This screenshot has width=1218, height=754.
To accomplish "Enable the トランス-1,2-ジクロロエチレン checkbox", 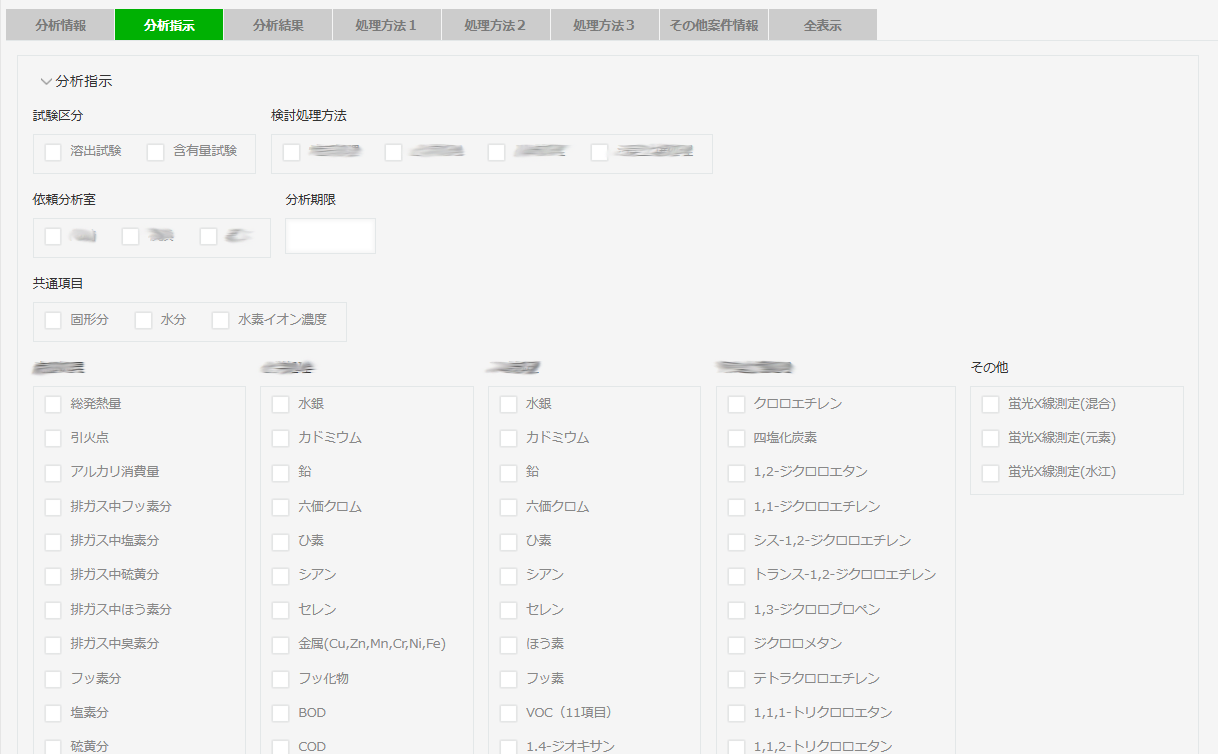I will tap(736, 575).
